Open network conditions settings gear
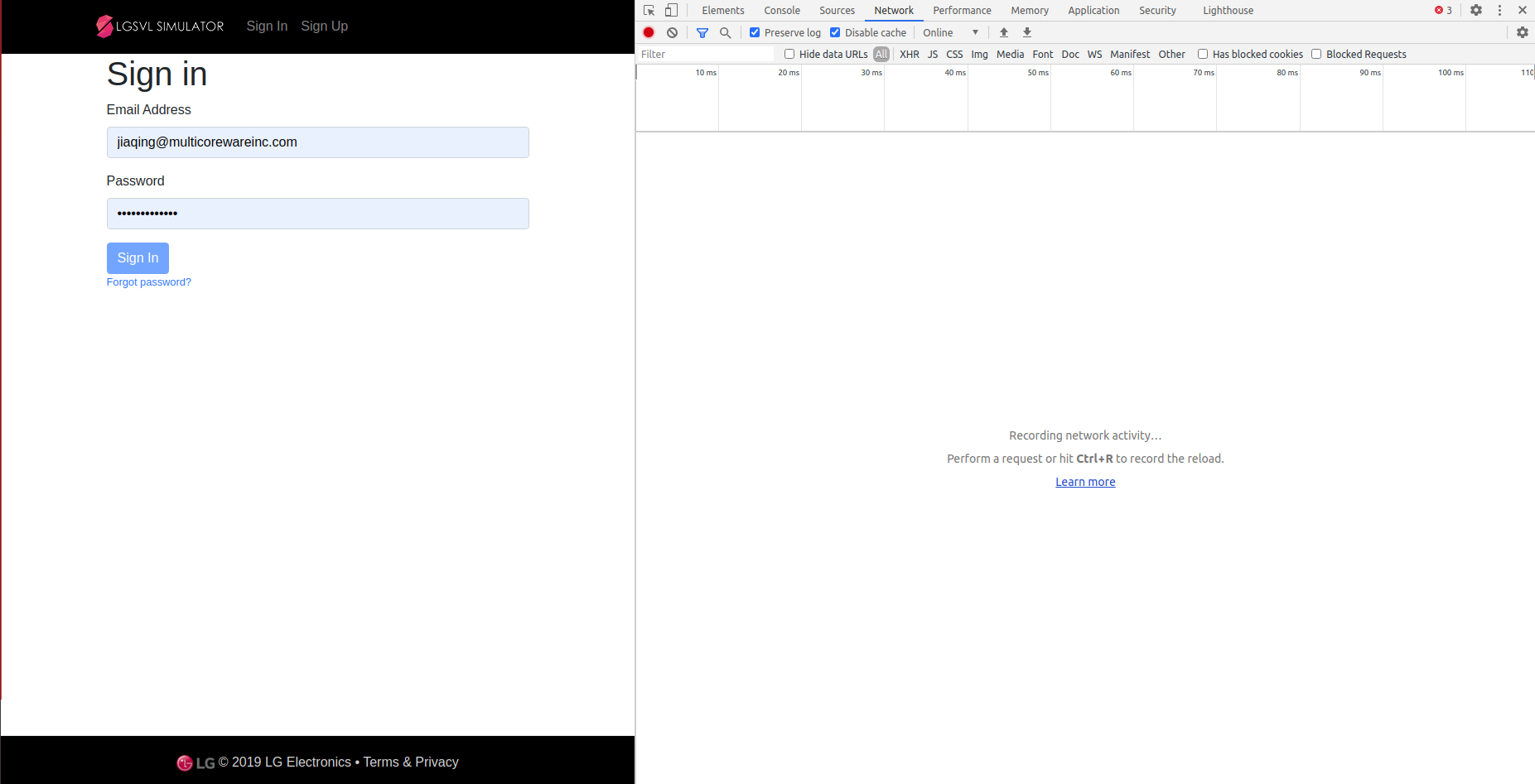The height and width of the screenshot is (784, 1535). click(1523, 32)
